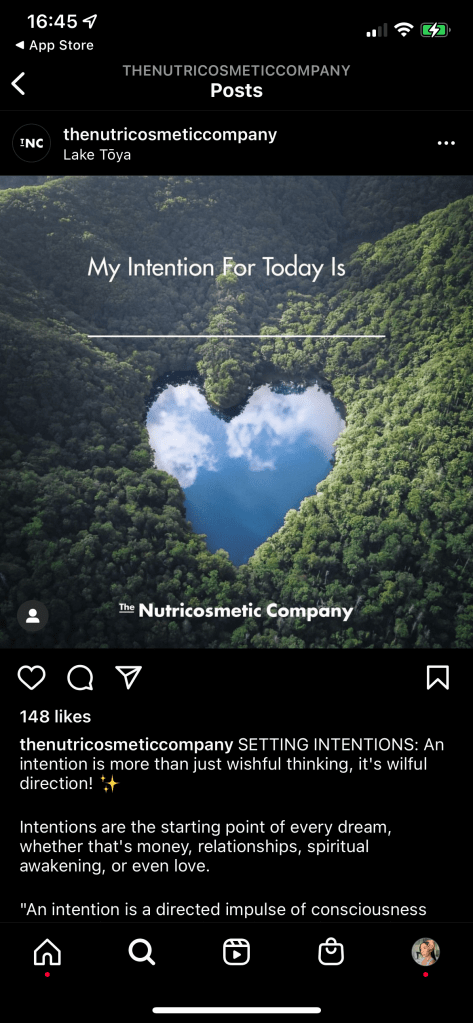Save post with bookmark icon
Image resolution: width=473 pixels, height=1023 pixels.
tap(438, 677)
